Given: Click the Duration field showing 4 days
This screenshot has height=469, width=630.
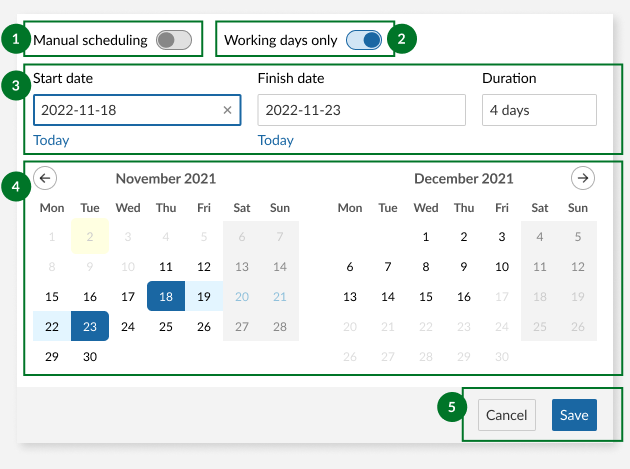Looking at the screenshot, I should coord(538,110).
